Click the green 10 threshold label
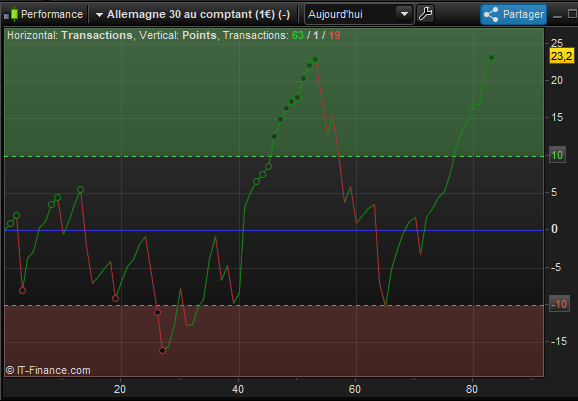This screenshot has height=401, width=578. pos(557,155)
